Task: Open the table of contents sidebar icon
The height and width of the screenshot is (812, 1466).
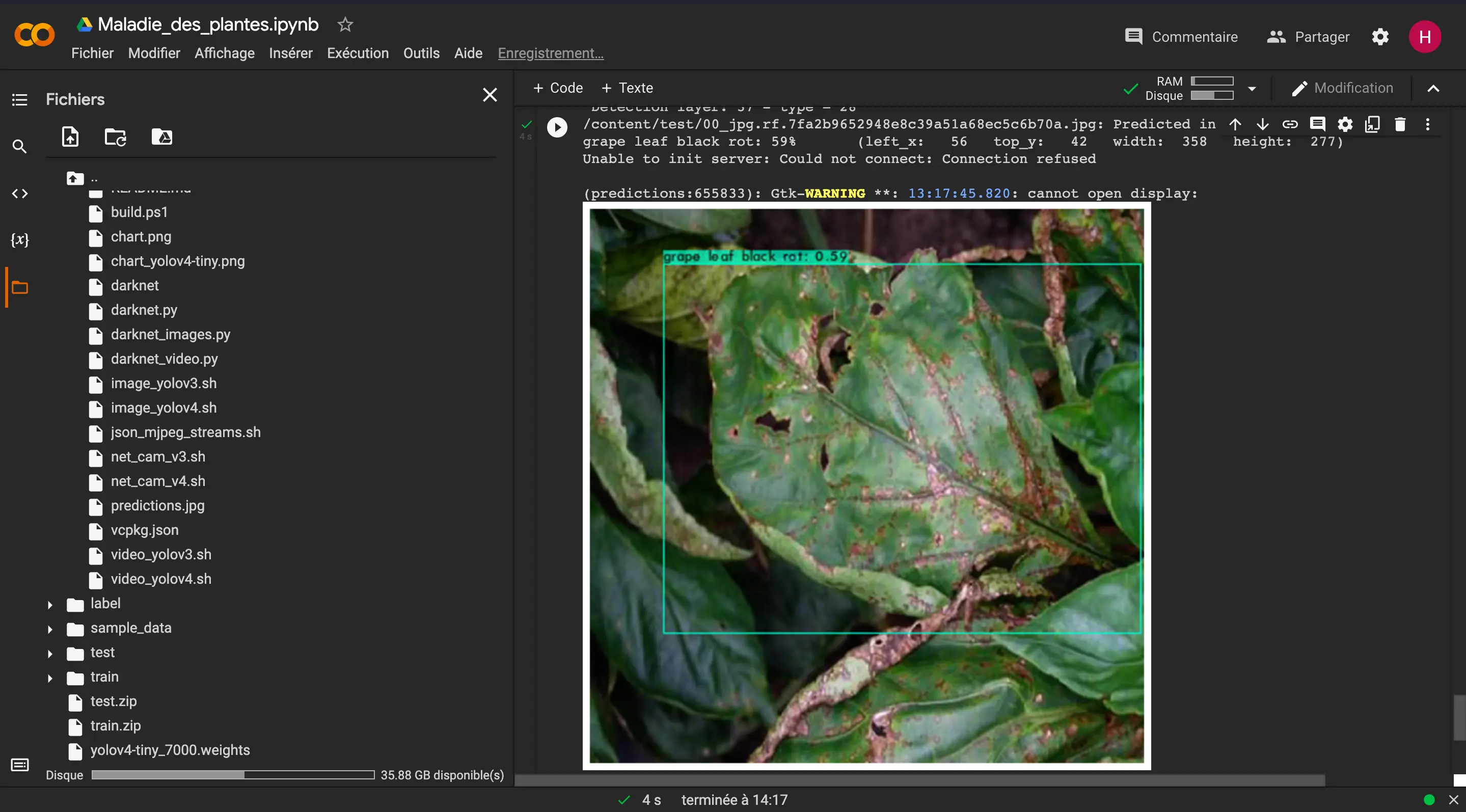Action: point(19,100)
